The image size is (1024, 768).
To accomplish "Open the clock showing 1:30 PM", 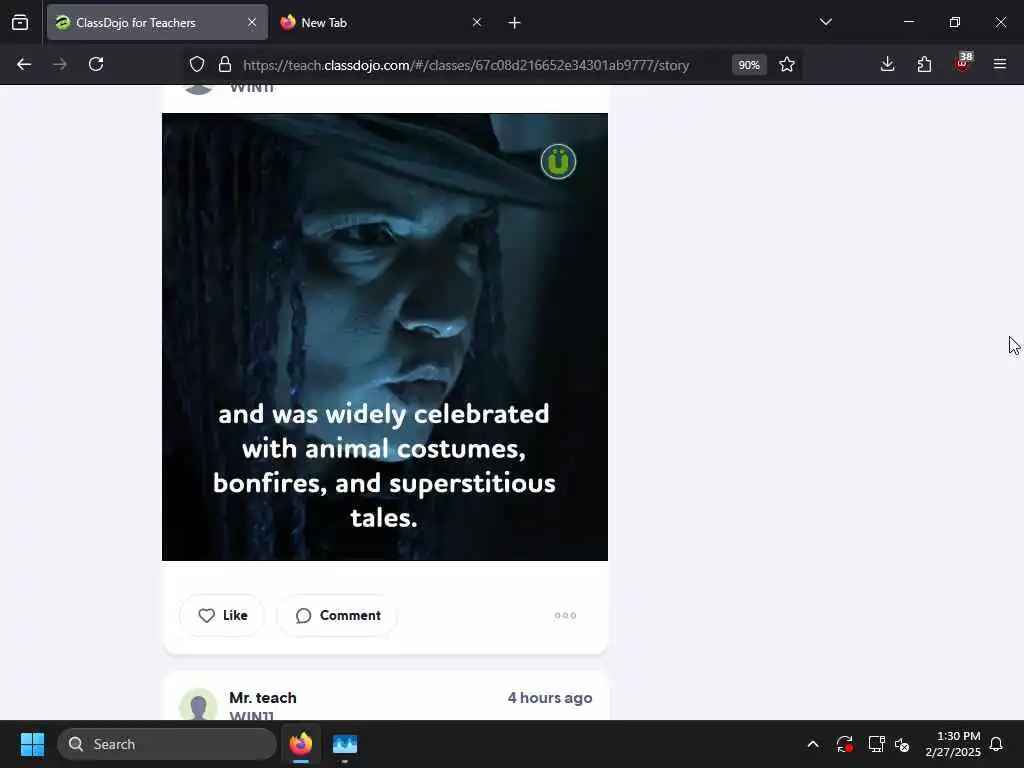I will (953, 744).
